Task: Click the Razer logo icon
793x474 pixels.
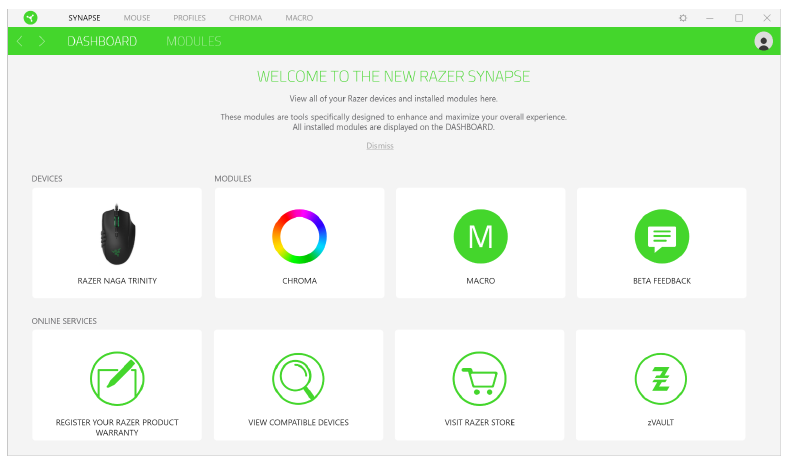Action: coord(30,18)
